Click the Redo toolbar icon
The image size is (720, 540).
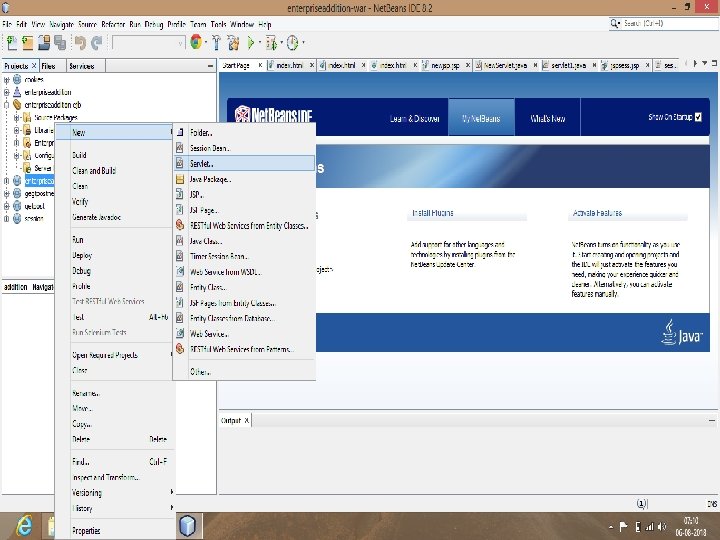tap(96, 43)
